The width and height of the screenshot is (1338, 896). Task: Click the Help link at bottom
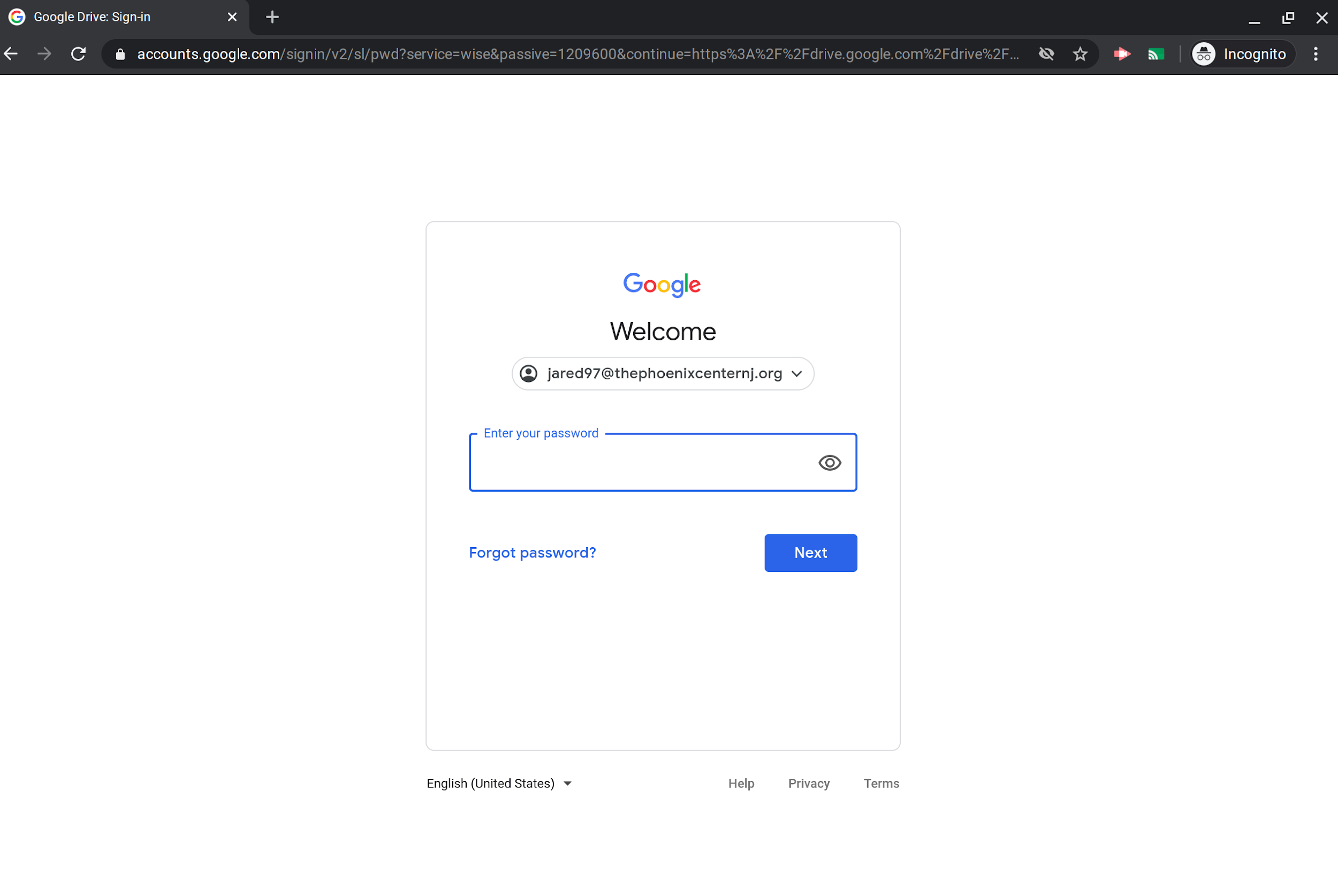coord(741,783)
